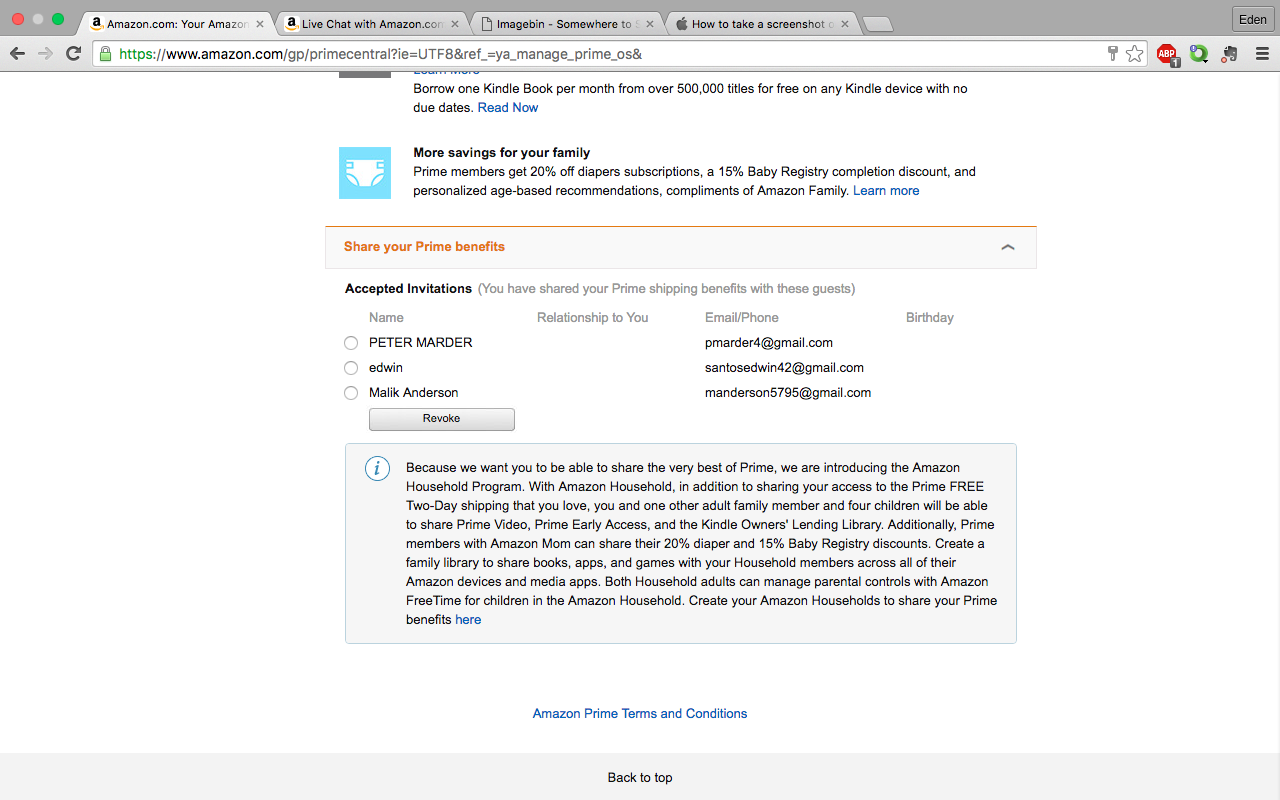Screen dimensions: 1280x800
Task: Click Back to top
Action: coord(640,777)
